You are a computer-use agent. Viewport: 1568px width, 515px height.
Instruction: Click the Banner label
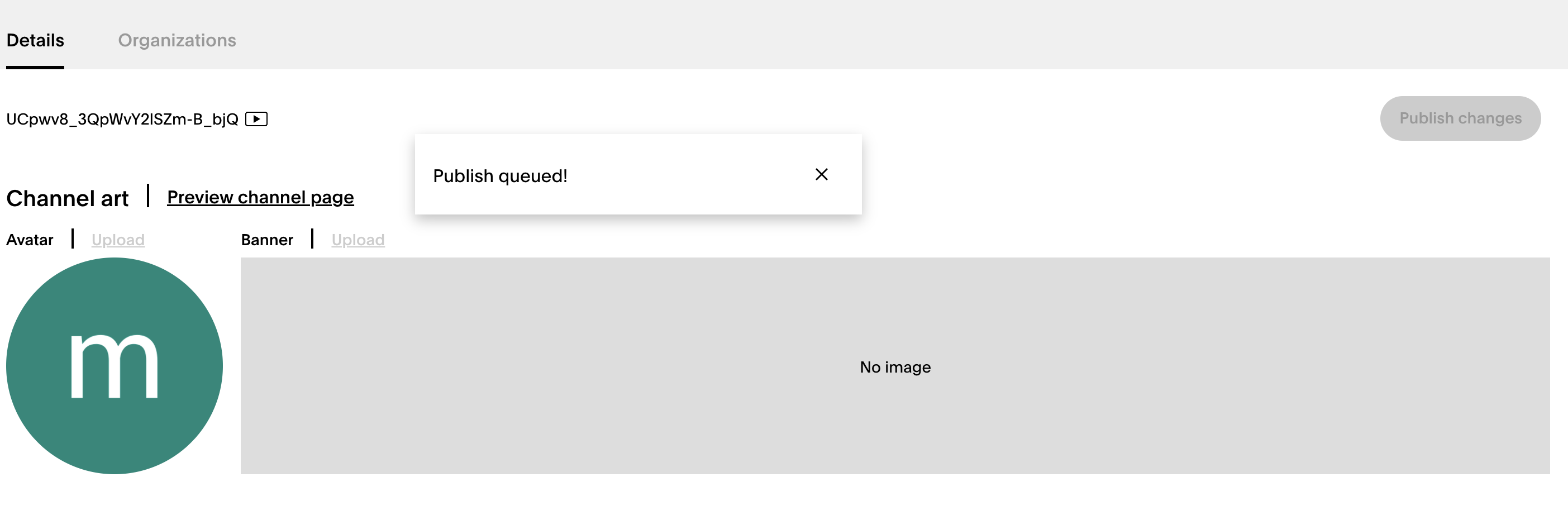(x=267, y=240)
